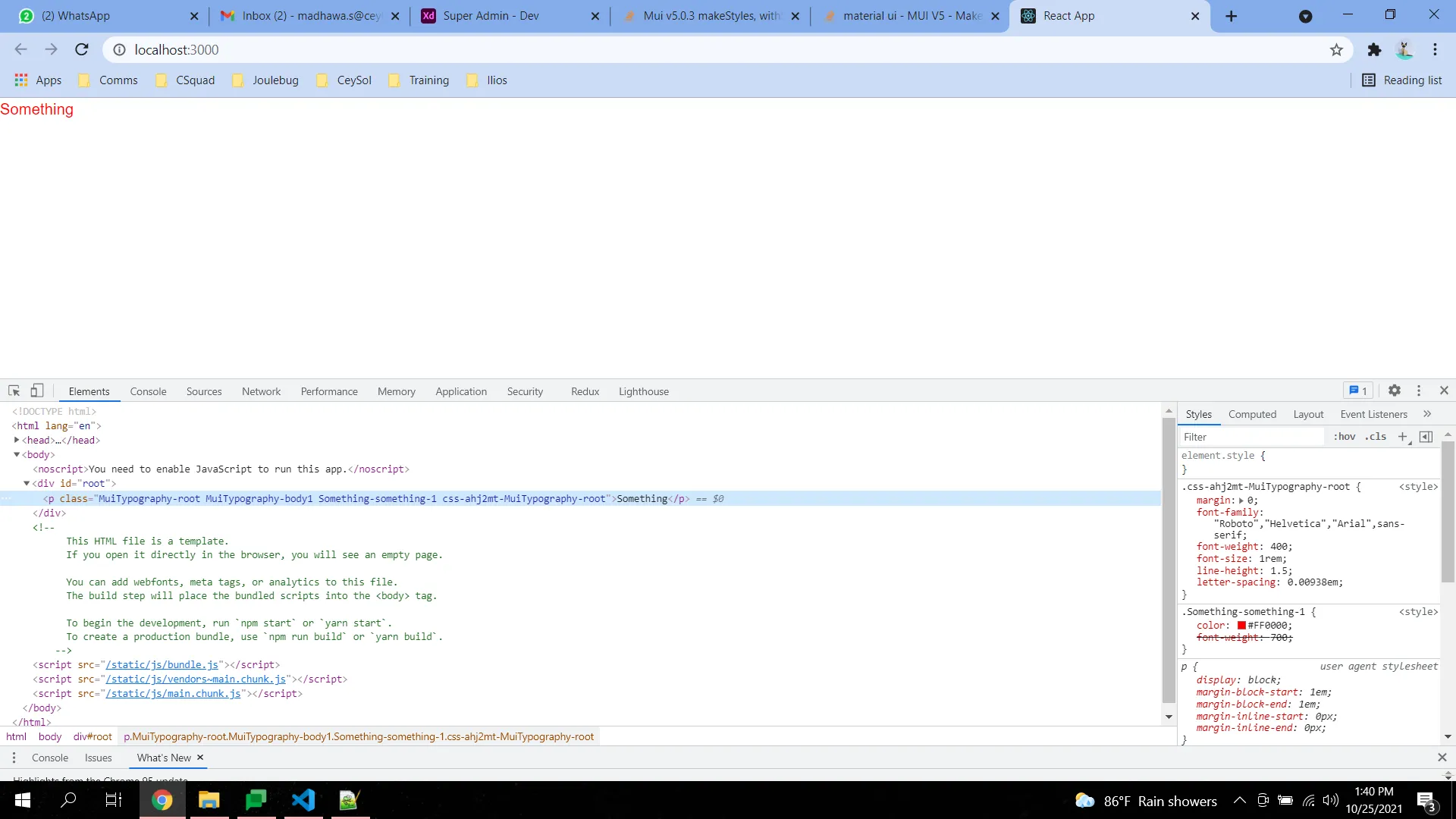Image resolution: width=1456 pixels, height=819 pixels.
Task: Open the main.chunk.js script link
Action: tap(173, 694)
